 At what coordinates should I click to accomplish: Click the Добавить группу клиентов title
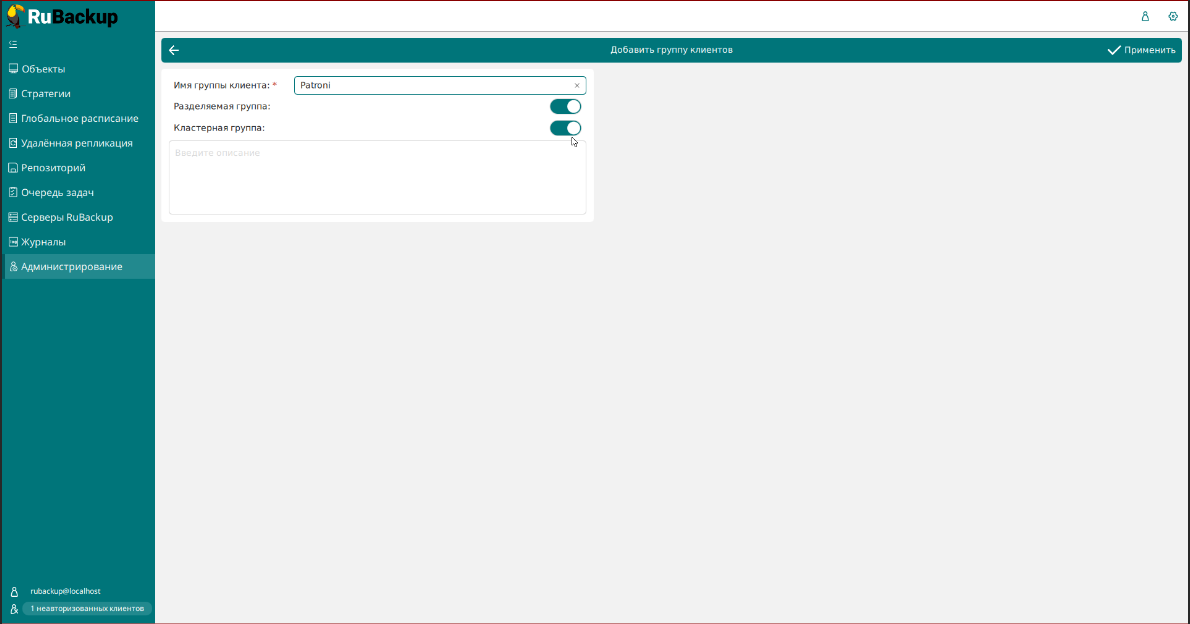pyautogui.click(x=672, y=50)
